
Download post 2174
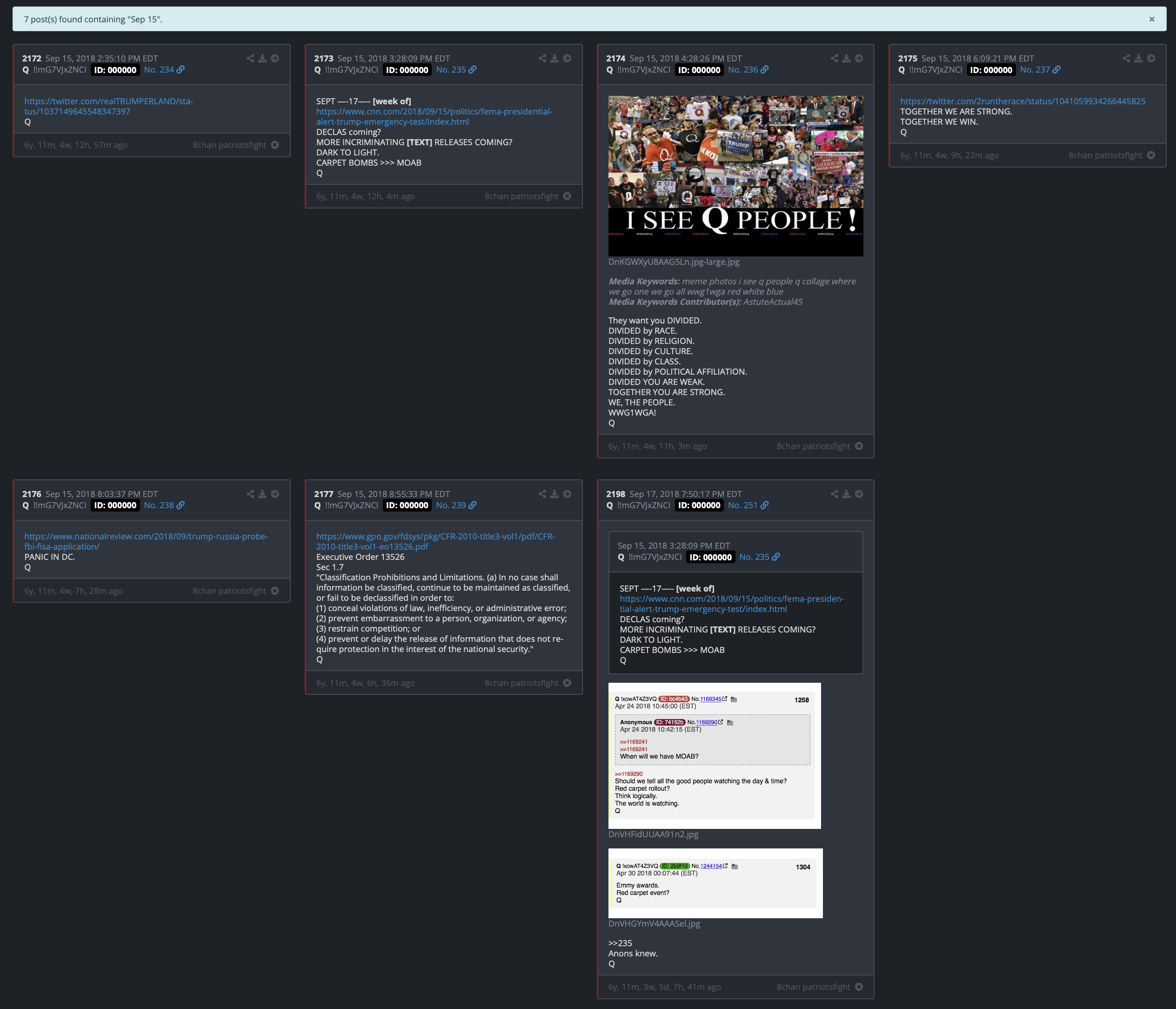[846, 59]
